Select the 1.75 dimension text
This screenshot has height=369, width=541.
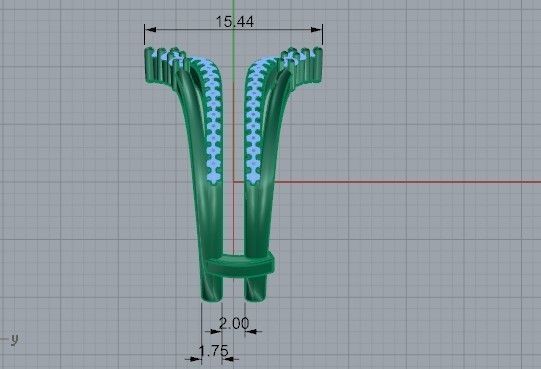pos(214,351)
